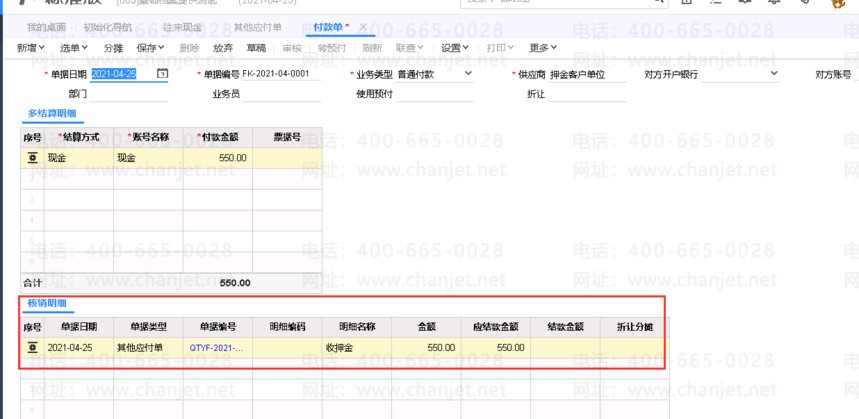This screenshot has width=859, height=419.
Task: Click the 单据编号 column header in 核销明细
Action: pos(218,327)
